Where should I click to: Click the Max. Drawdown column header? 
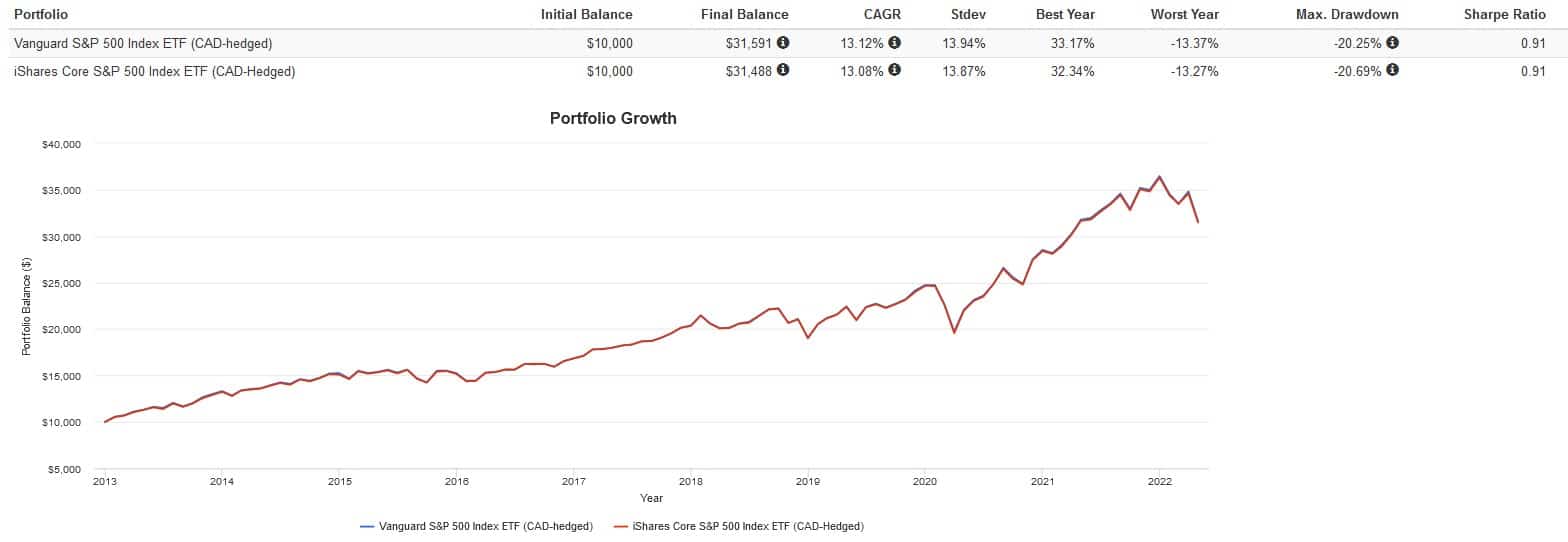pos(1351,14)
